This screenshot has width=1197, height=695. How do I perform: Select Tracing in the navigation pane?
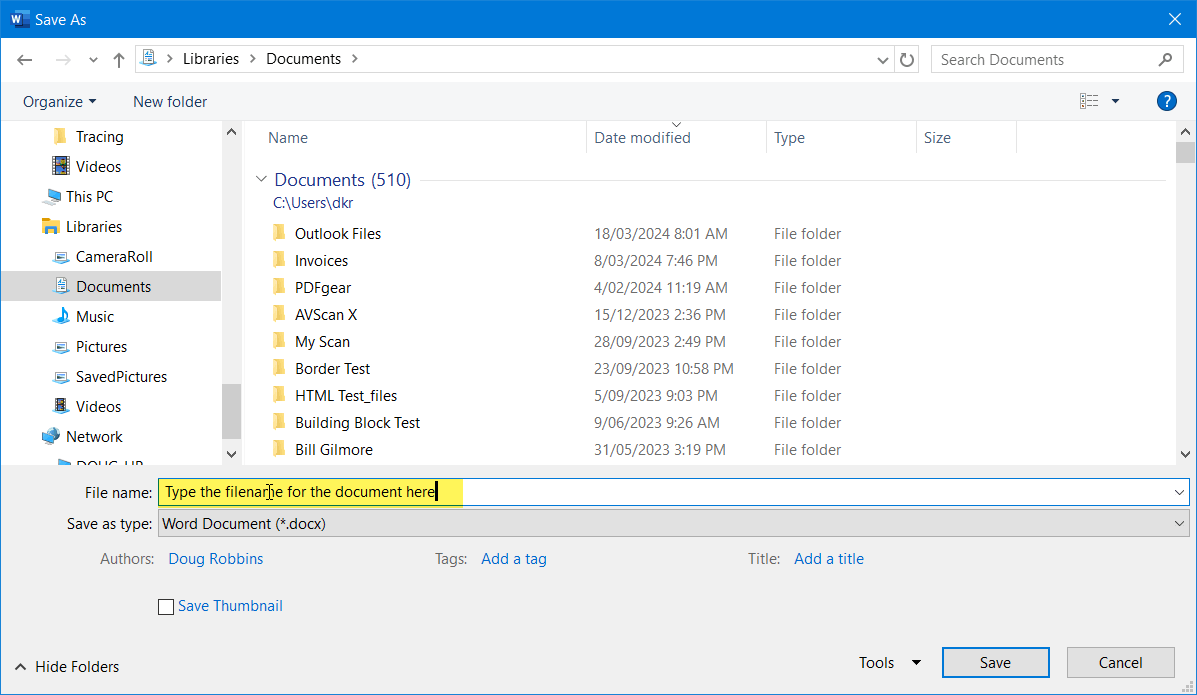point(99,137)
